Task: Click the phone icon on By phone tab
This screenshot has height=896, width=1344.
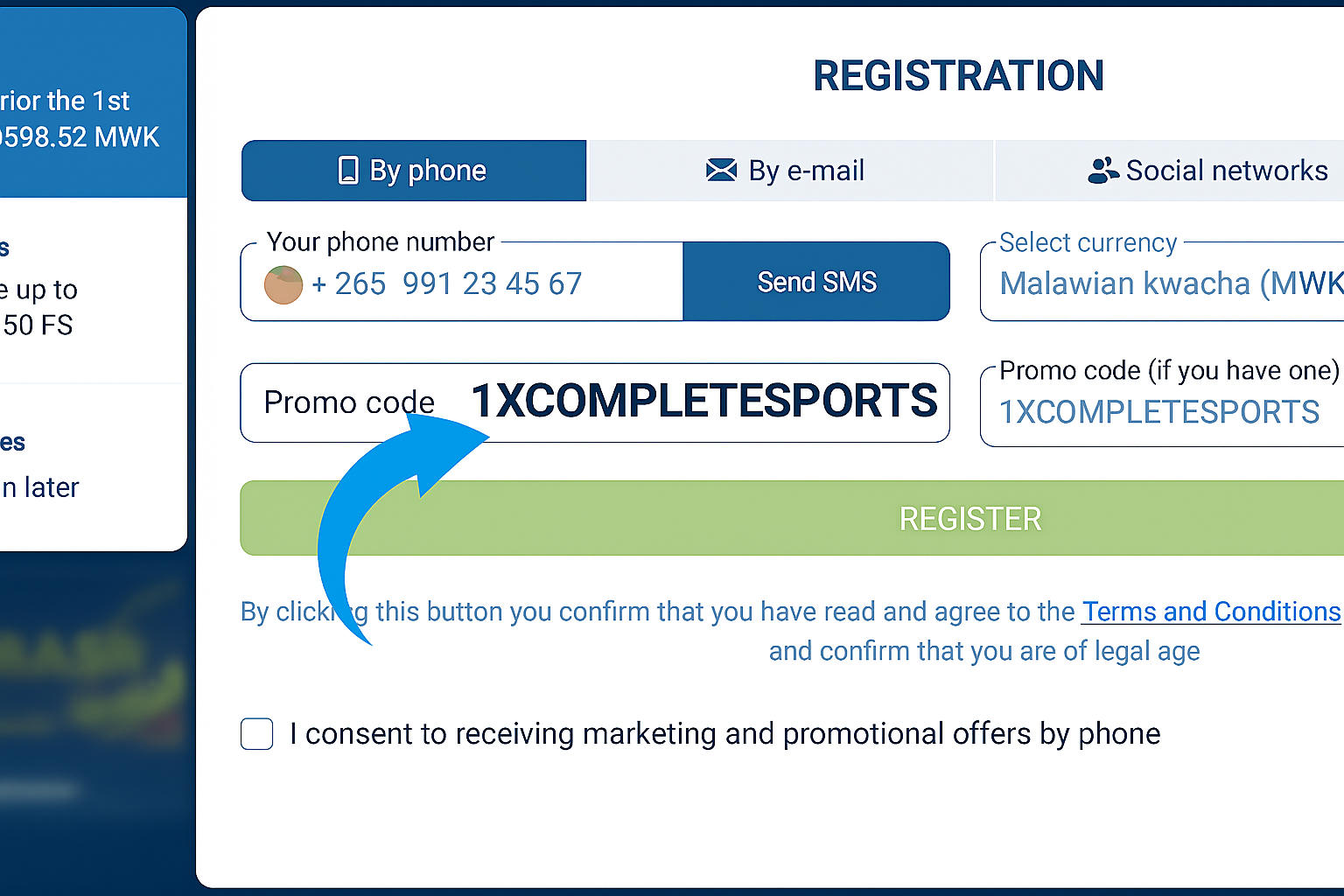Action: pyautogui.click(x=348, y=171)
